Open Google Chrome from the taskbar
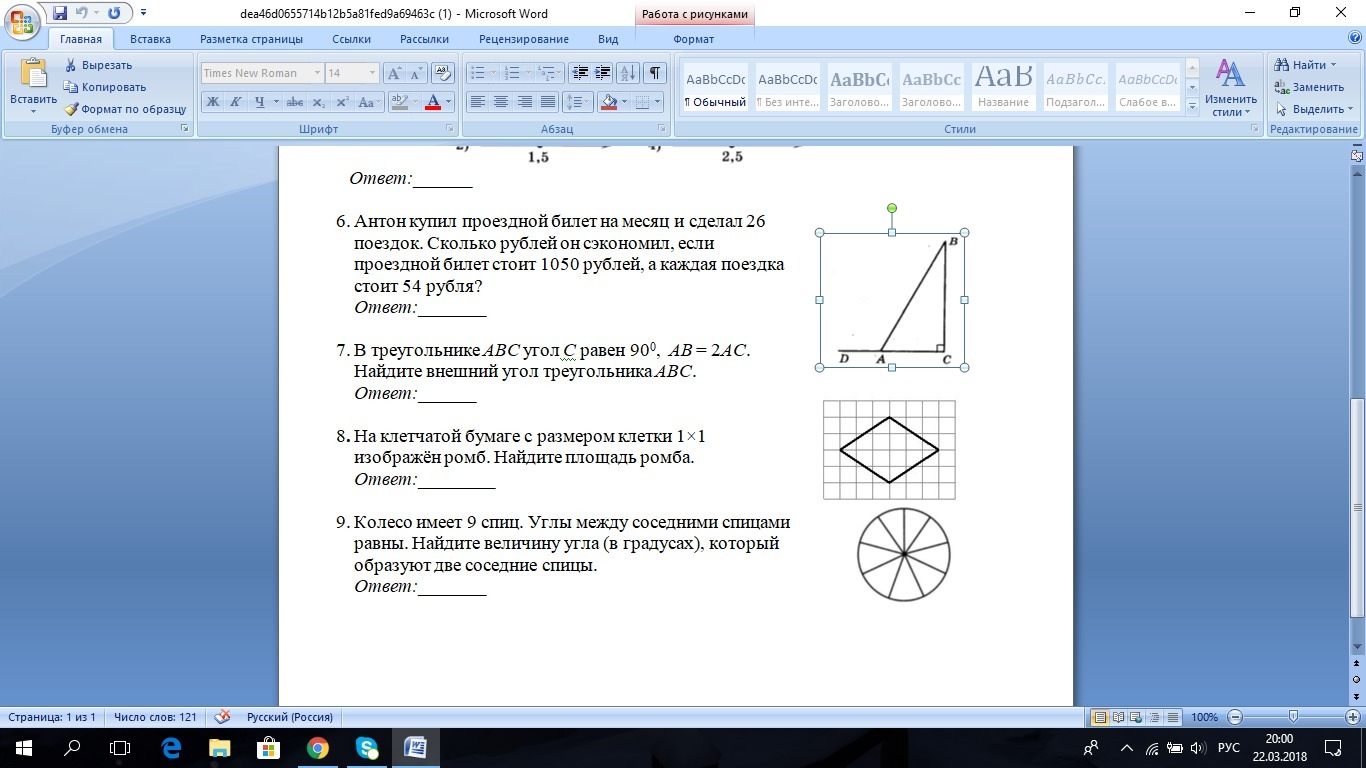 tap(318, 747)
